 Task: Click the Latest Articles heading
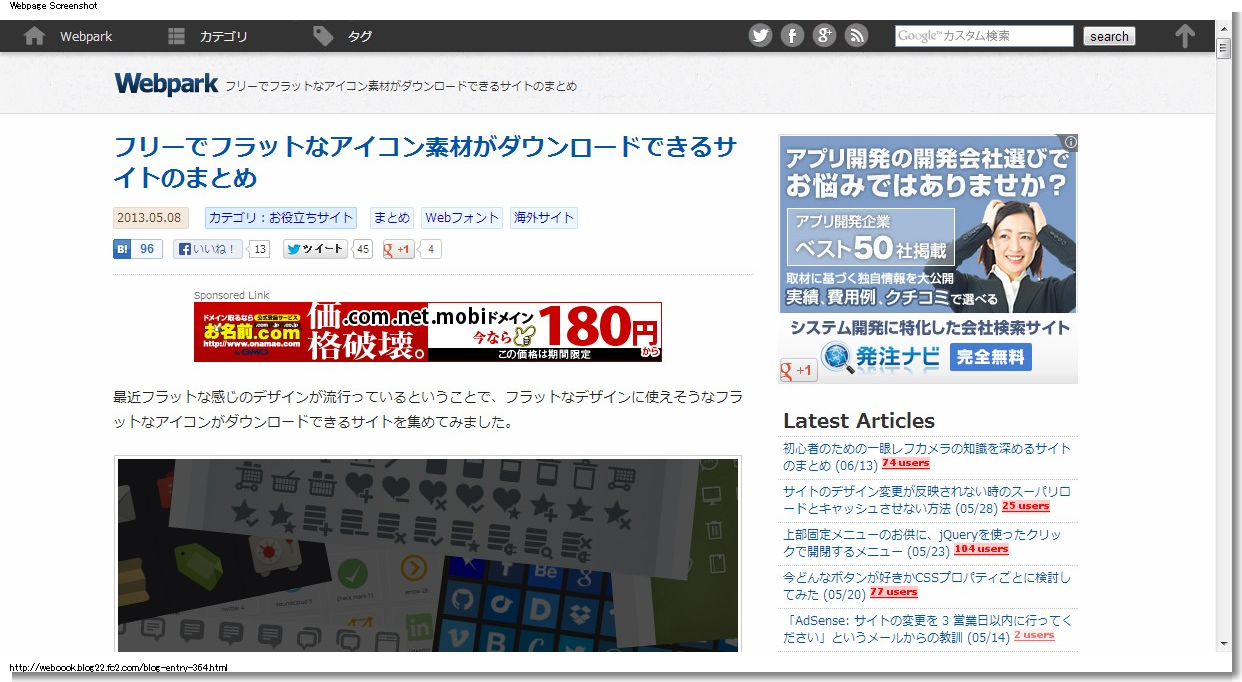859,421
